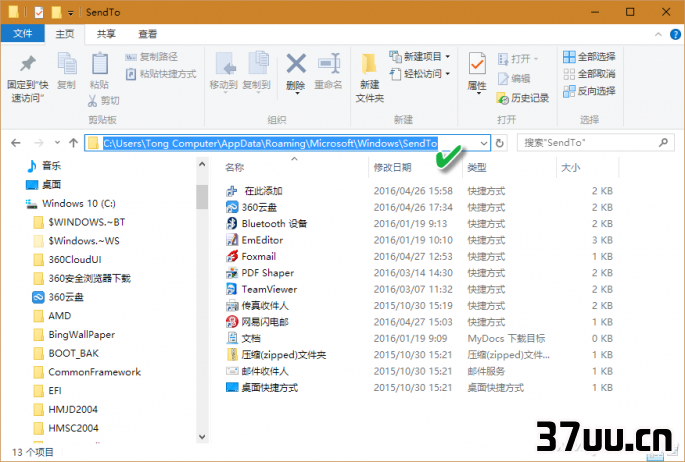Screen dimensions: 685x462
Task: Select the 压缩(zipped)文件夹 item
Action: pos(276,355)
